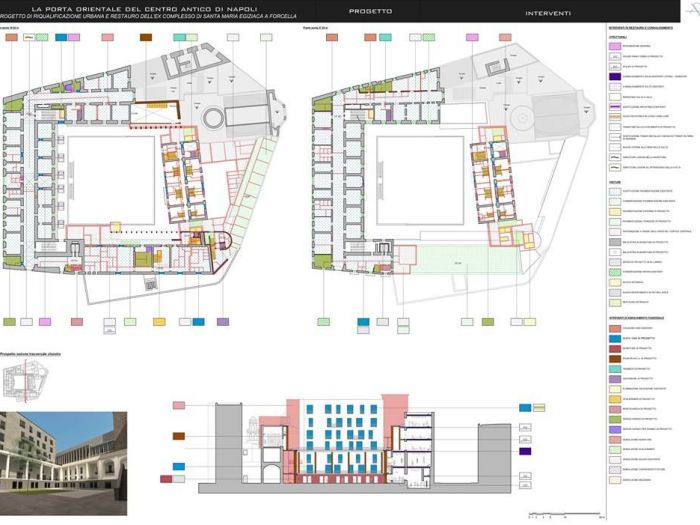
Task: Click the brown marker left of the cross section
Action: 179,436
